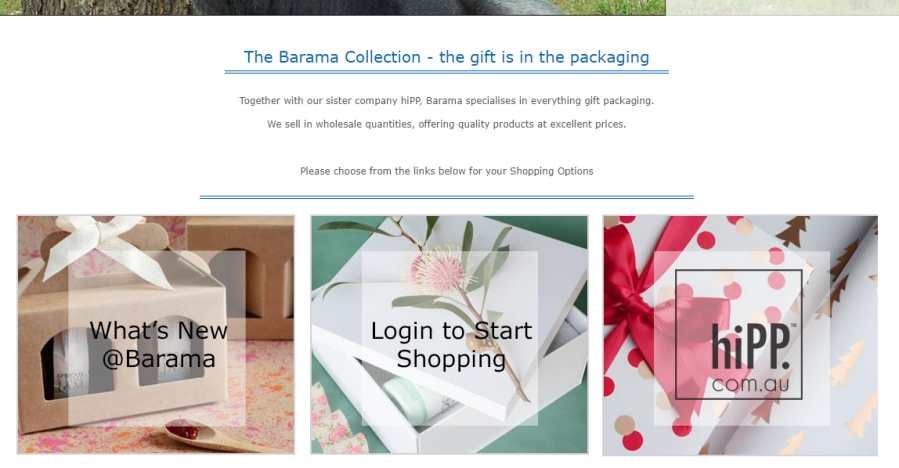Open the hiPP.com.au logo tile

point(740,336)
